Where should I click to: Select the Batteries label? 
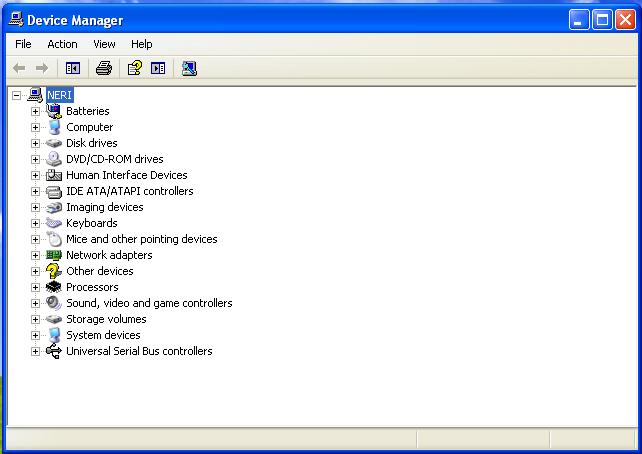pyautogui.click(x=88, y=111)
